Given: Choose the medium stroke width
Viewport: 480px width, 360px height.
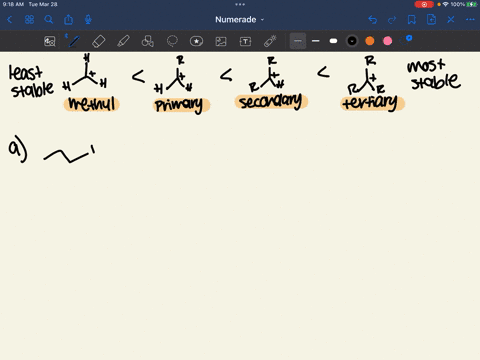Looking at the screenshot, I should 315,41.
